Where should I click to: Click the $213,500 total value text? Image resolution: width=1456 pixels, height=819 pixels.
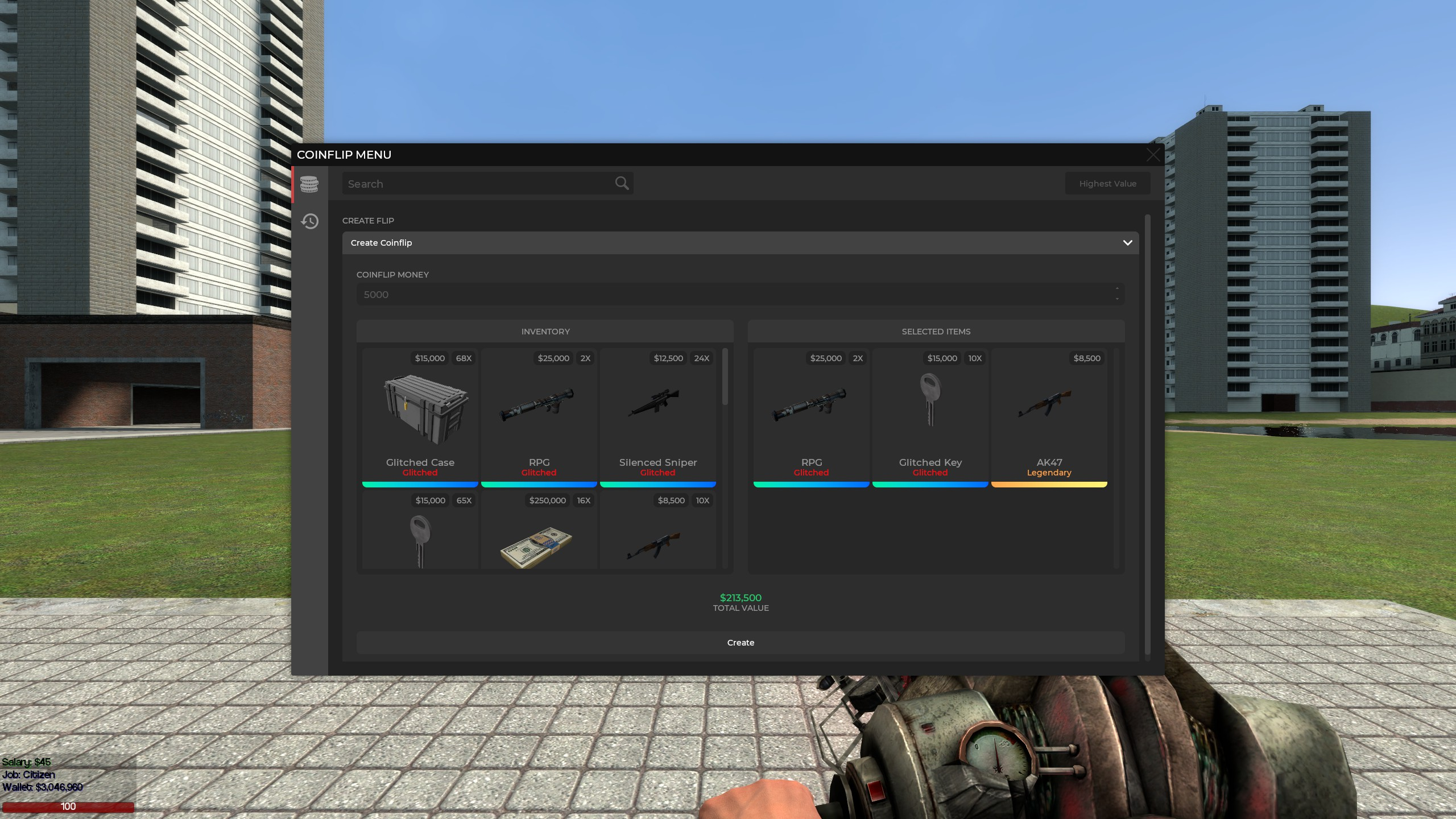point(741,598)
